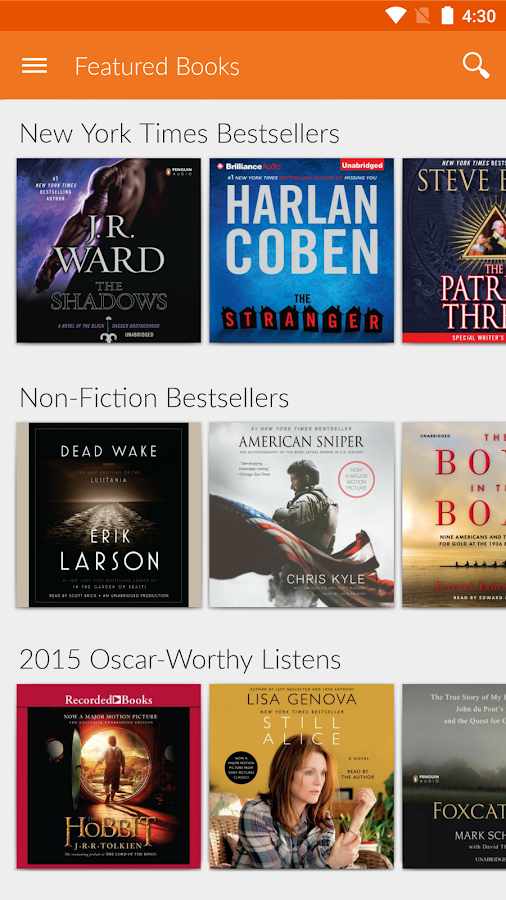The height and width of the screenshot is (900, 506).
Task: Select the Steve Berry Patriot Threat cover
Action: 454,250
